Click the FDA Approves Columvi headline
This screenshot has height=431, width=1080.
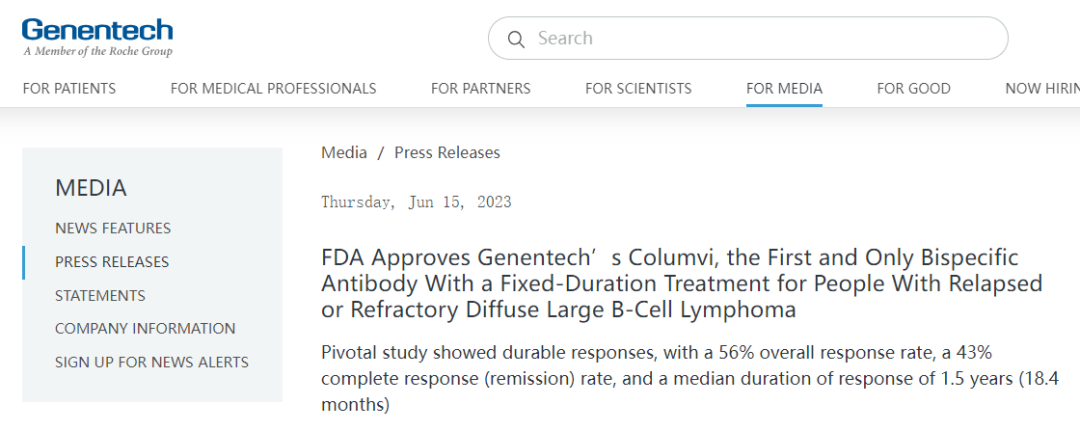[681, 284]
